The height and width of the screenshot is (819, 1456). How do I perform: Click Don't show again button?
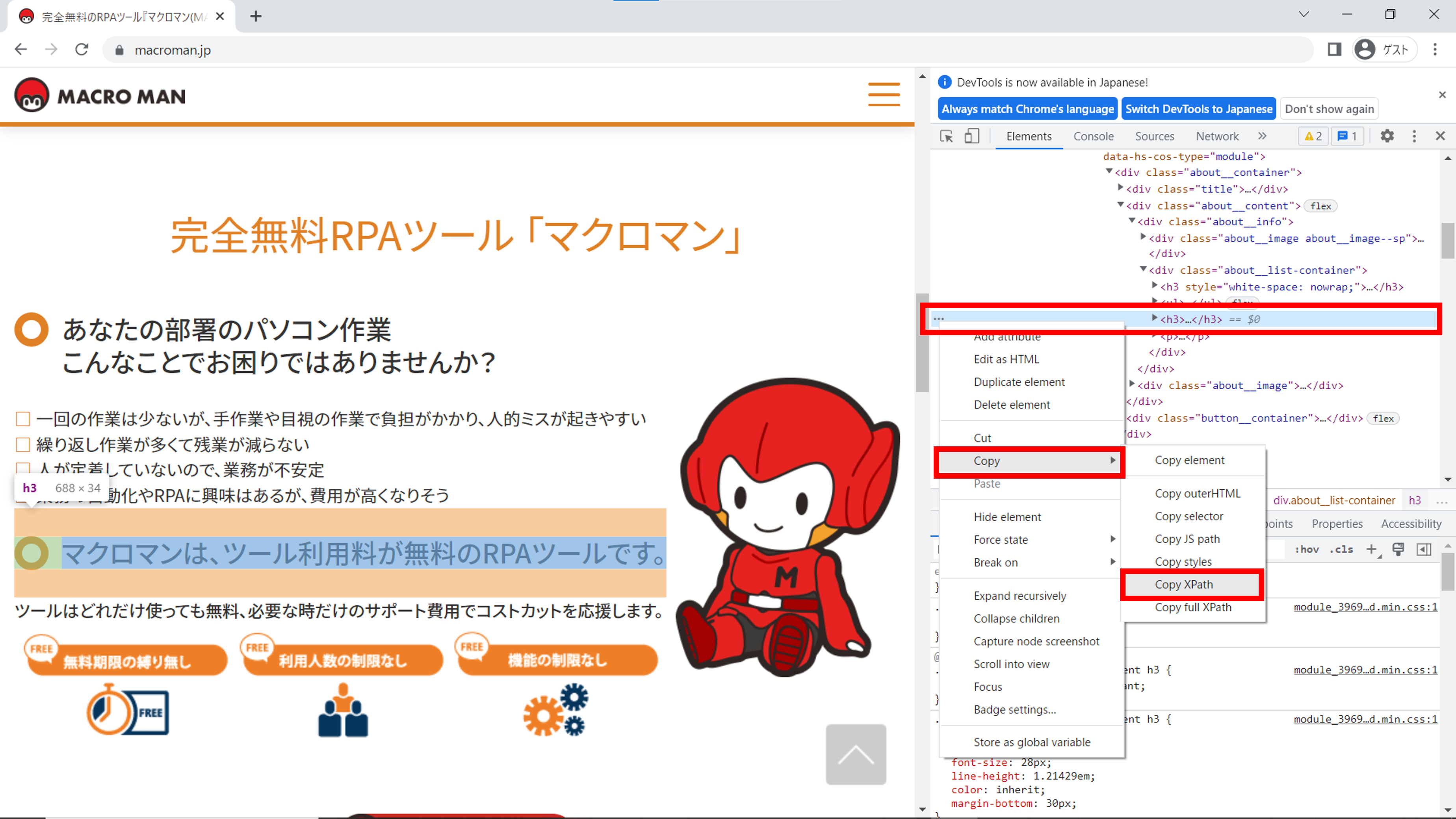(1329, 108)
